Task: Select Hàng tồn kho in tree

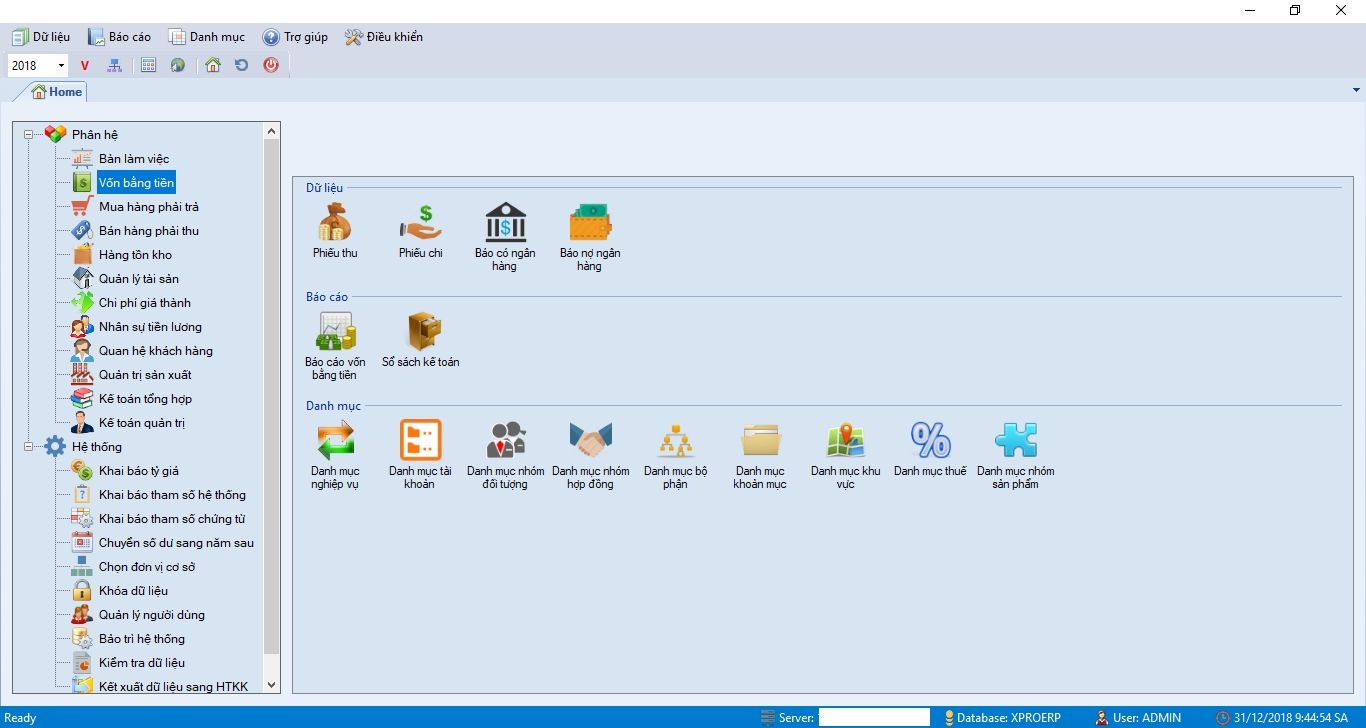Action: click(x=135, y=255)
